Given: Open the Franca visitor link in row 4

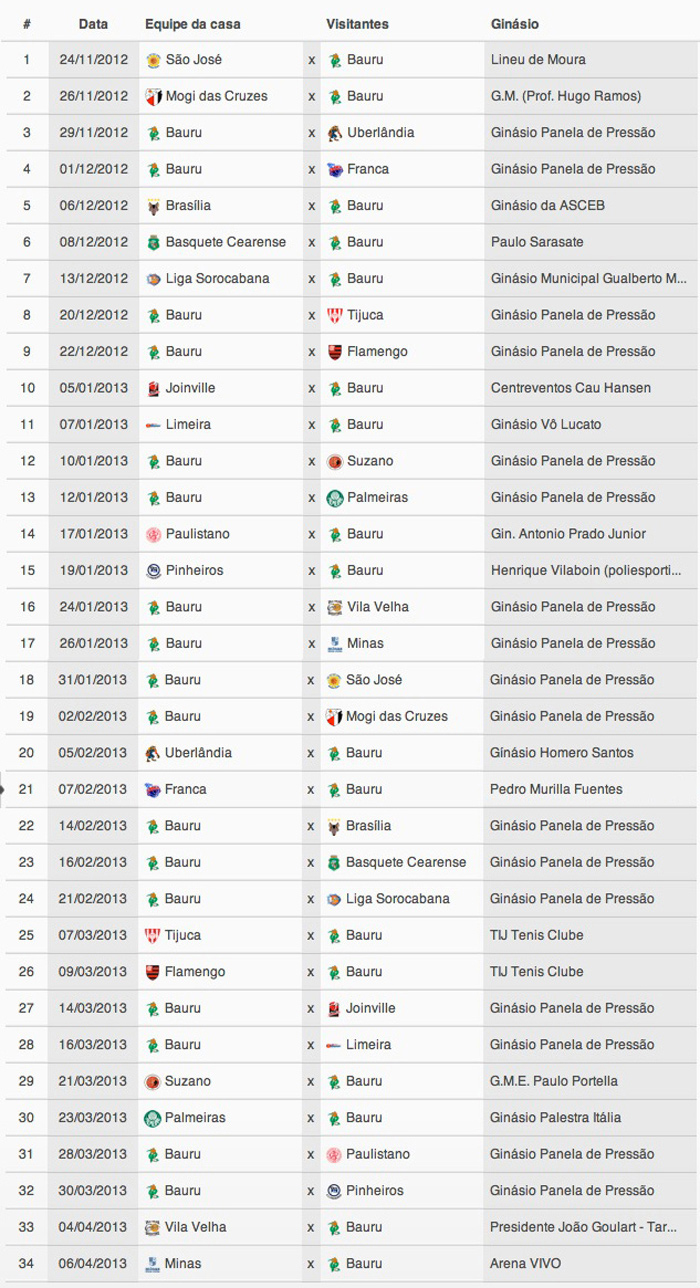Looking at the screenshot, I should pyautogui.click(x=368, y=170).
